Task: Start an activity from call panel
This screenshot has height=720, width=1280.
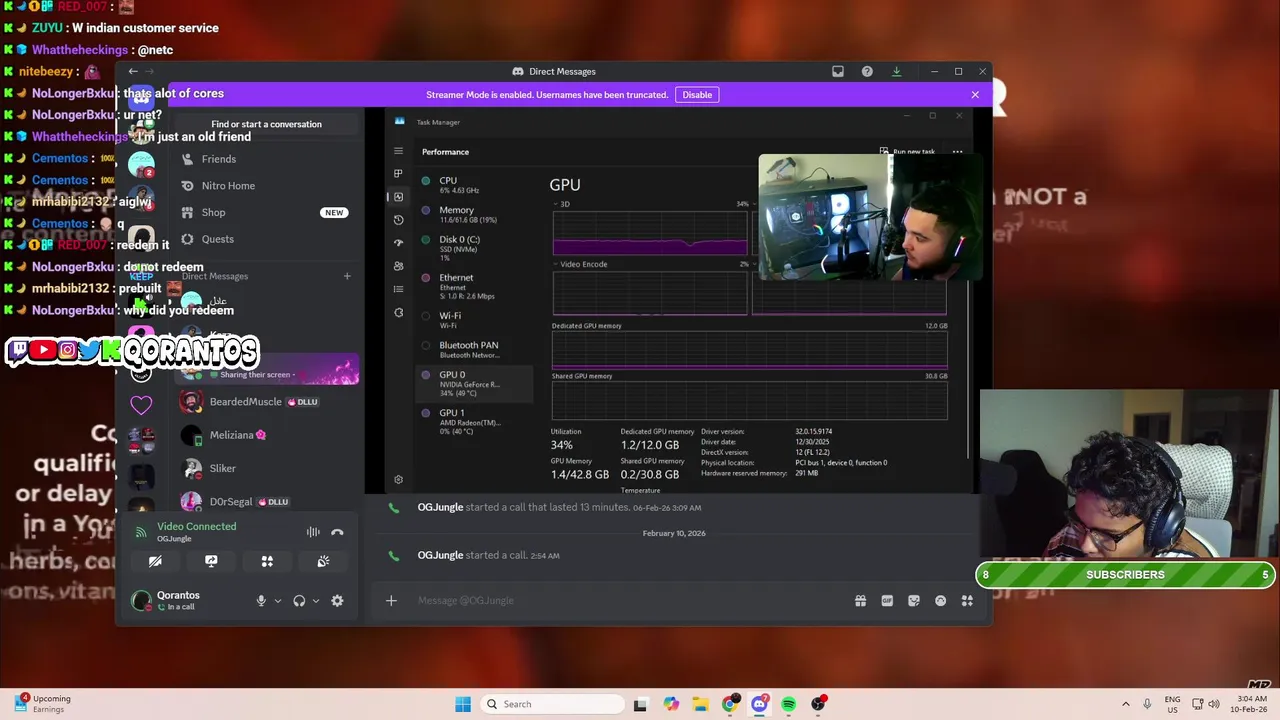Action: 267,561
